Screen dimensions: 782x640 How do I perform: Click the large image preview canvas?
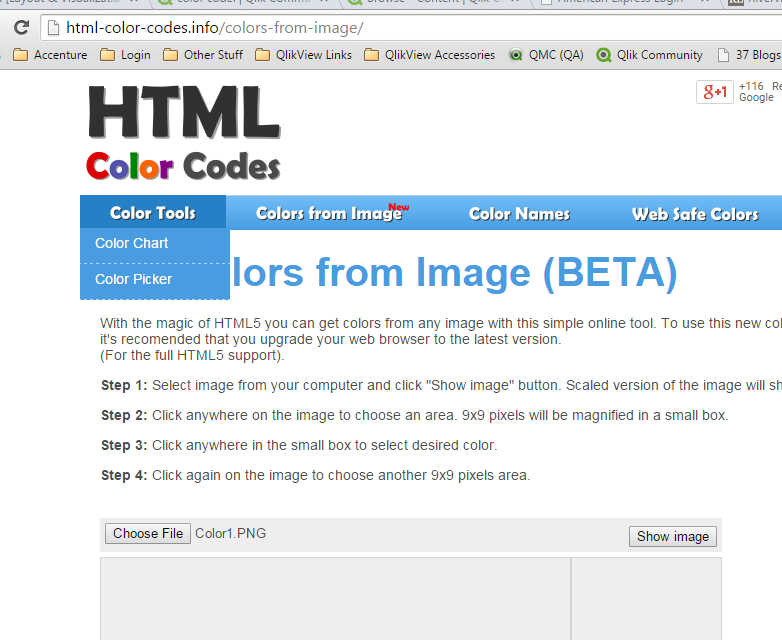[335, 599]
